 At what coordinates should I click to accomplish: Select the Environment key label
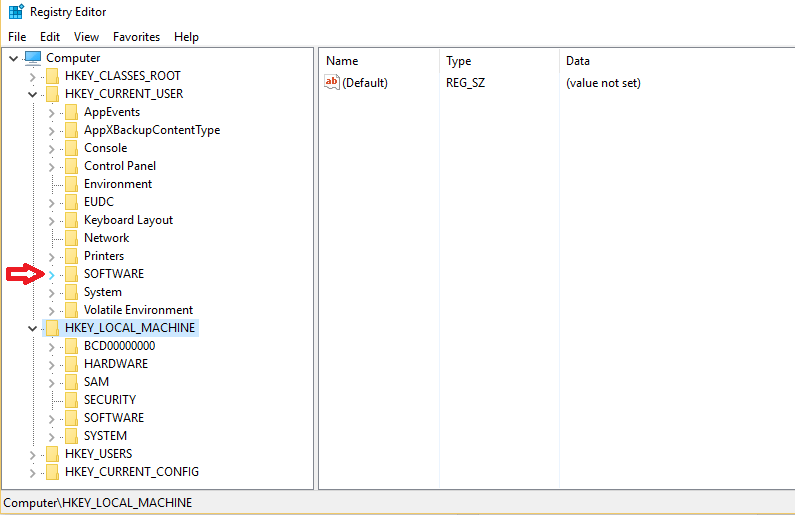coord(118,184)
